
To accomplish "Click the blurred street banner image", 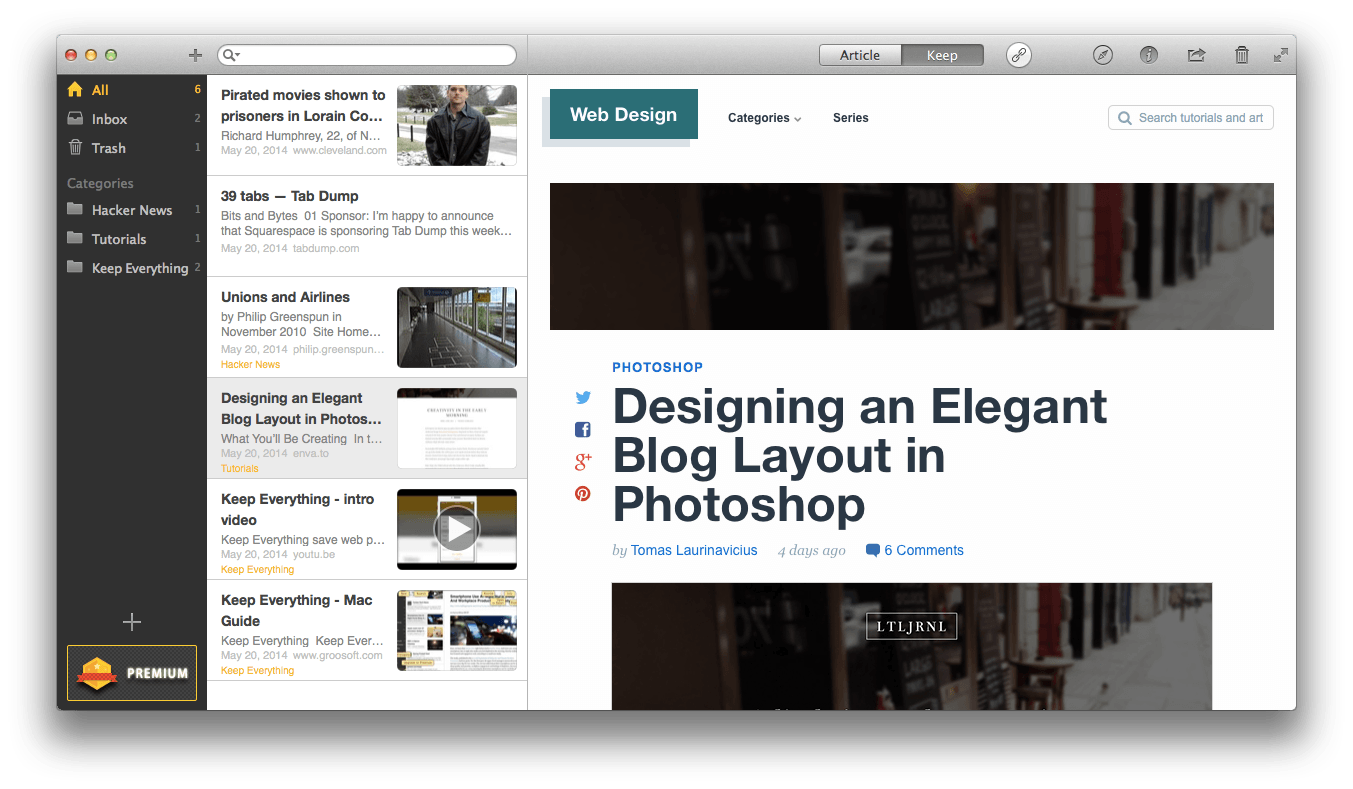I will coord(912,256).
